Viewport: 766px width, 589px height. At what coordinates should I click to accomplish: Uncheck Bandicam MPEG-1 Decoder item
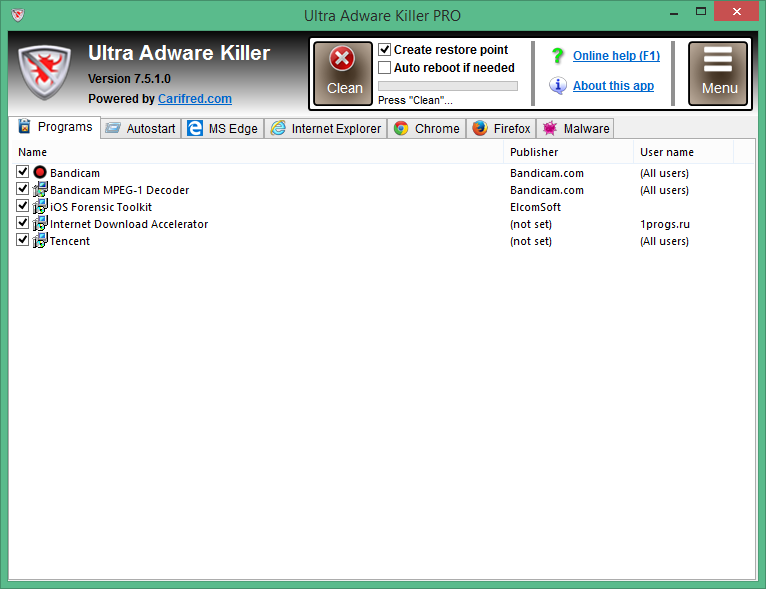(23, 190)
